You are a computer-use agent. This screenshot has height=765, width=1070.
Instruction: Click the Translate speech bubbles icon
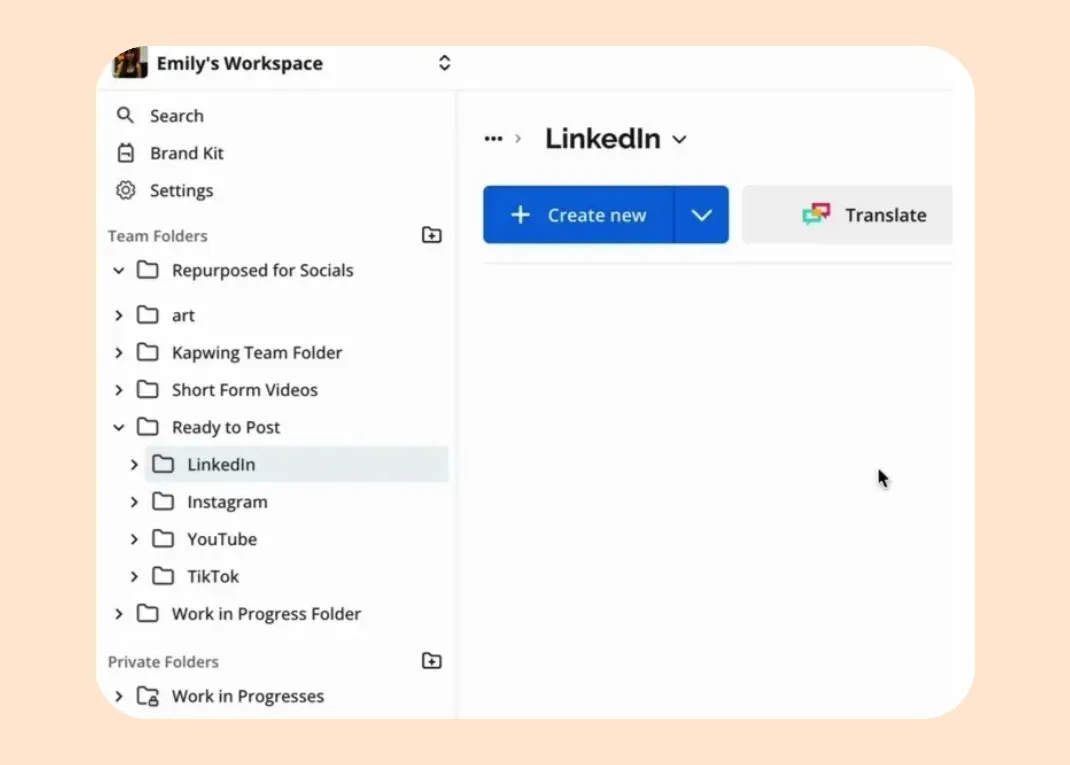pyautogui.click(x=816, y=215)
